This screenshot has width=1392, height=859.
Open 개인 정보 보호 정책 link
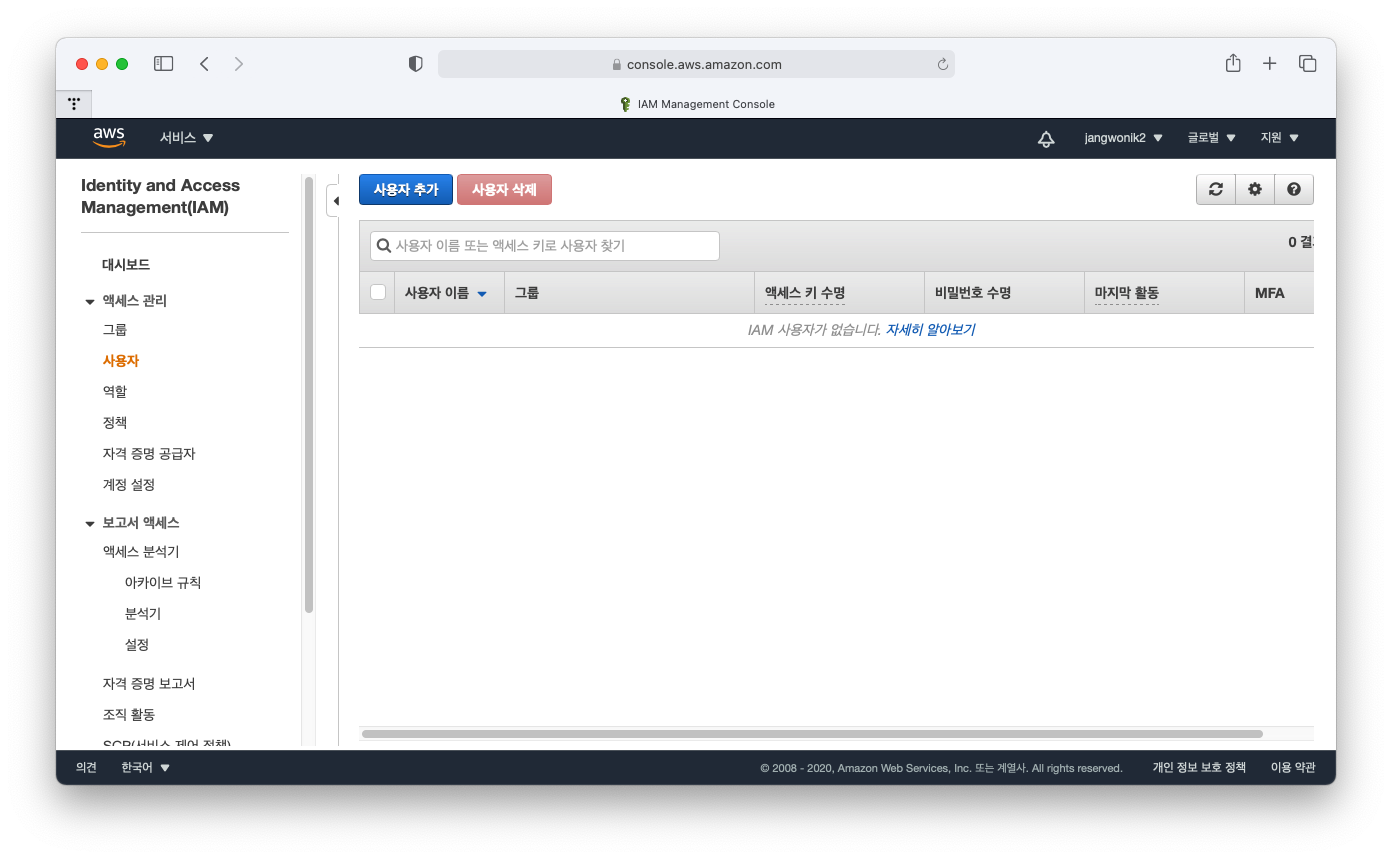click(x=1199, y=768)
